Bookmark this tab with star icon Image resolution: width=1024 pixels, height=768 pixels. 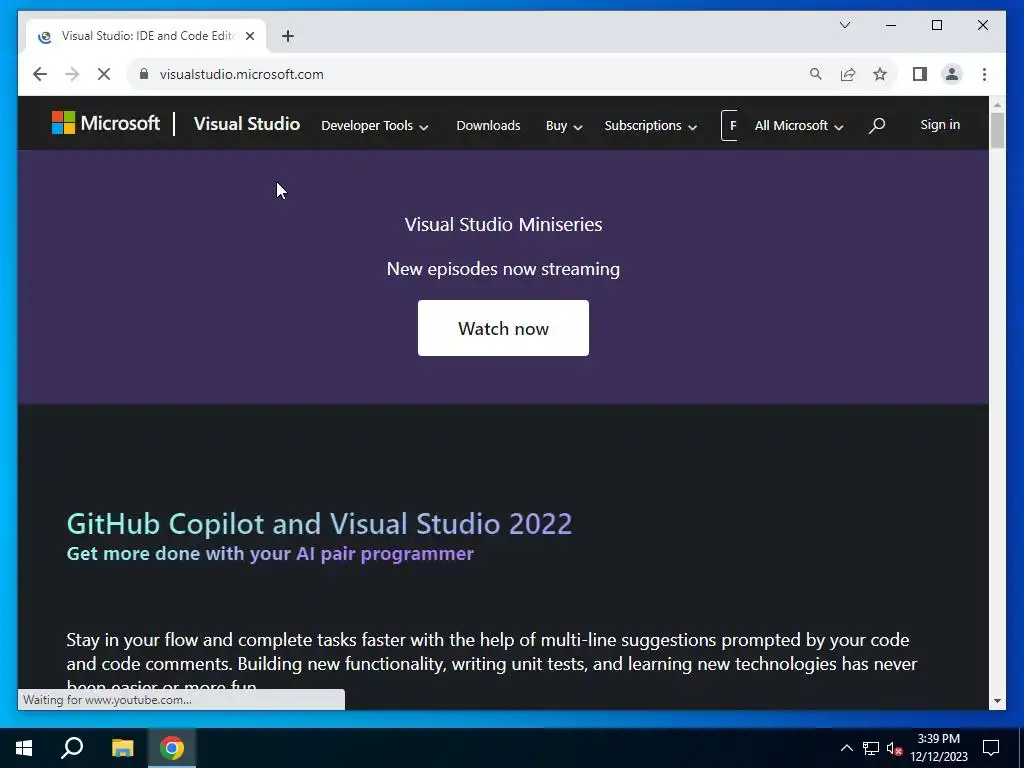coord(880,74)
